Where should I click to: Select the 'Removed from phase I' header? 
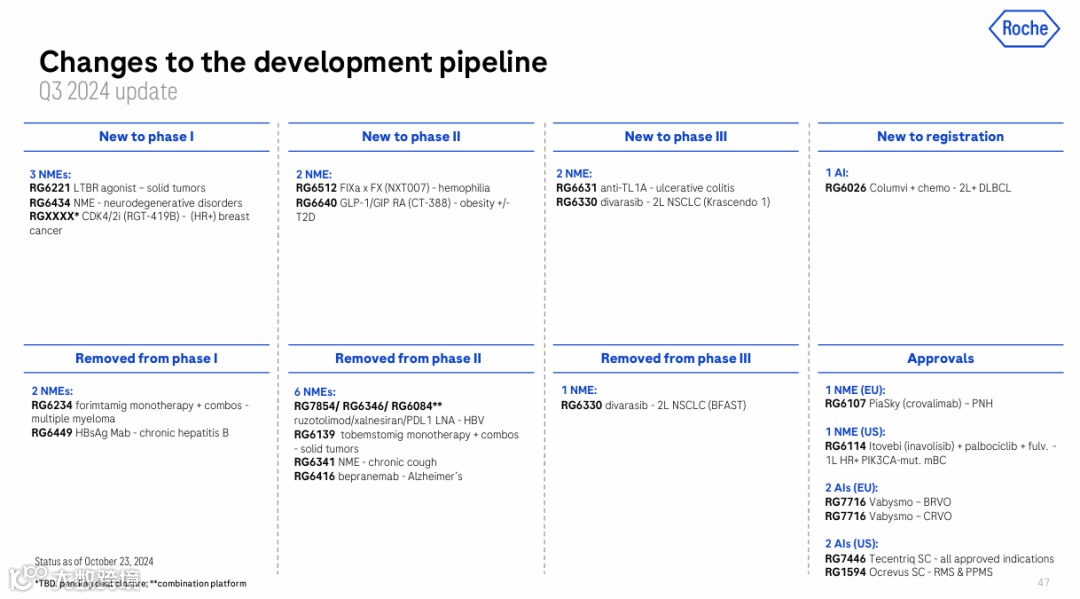146,358
